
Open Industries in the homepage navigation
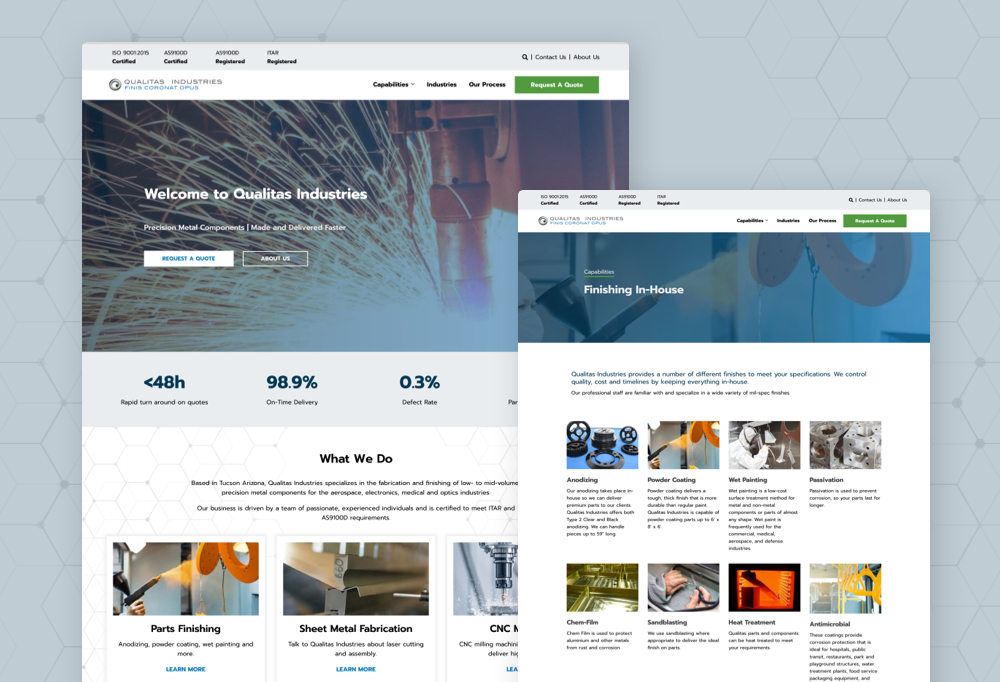tap(441, 85)
